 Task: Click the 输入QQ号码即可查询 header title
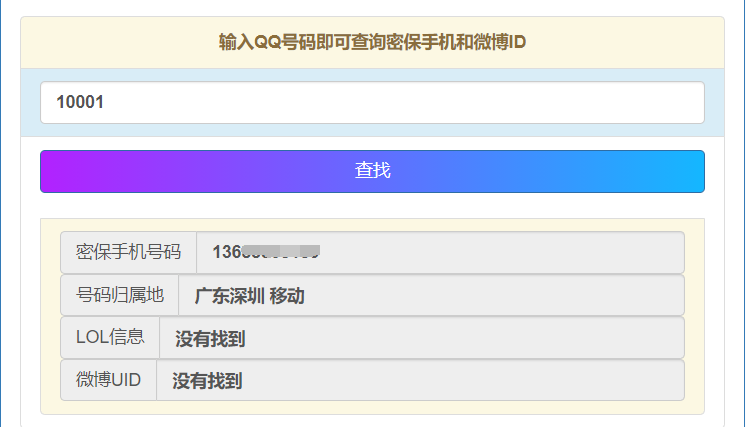tap(372, 42)
